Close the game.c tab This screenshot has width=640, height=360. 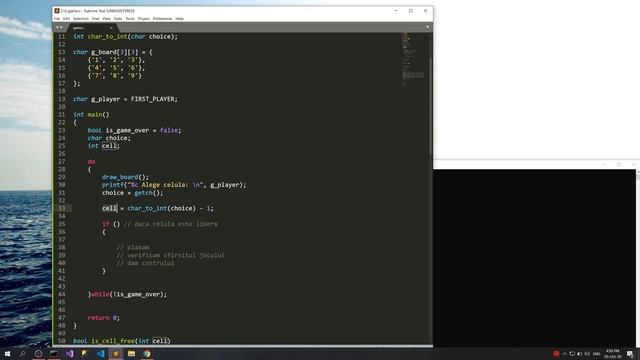tap(111, 28)
